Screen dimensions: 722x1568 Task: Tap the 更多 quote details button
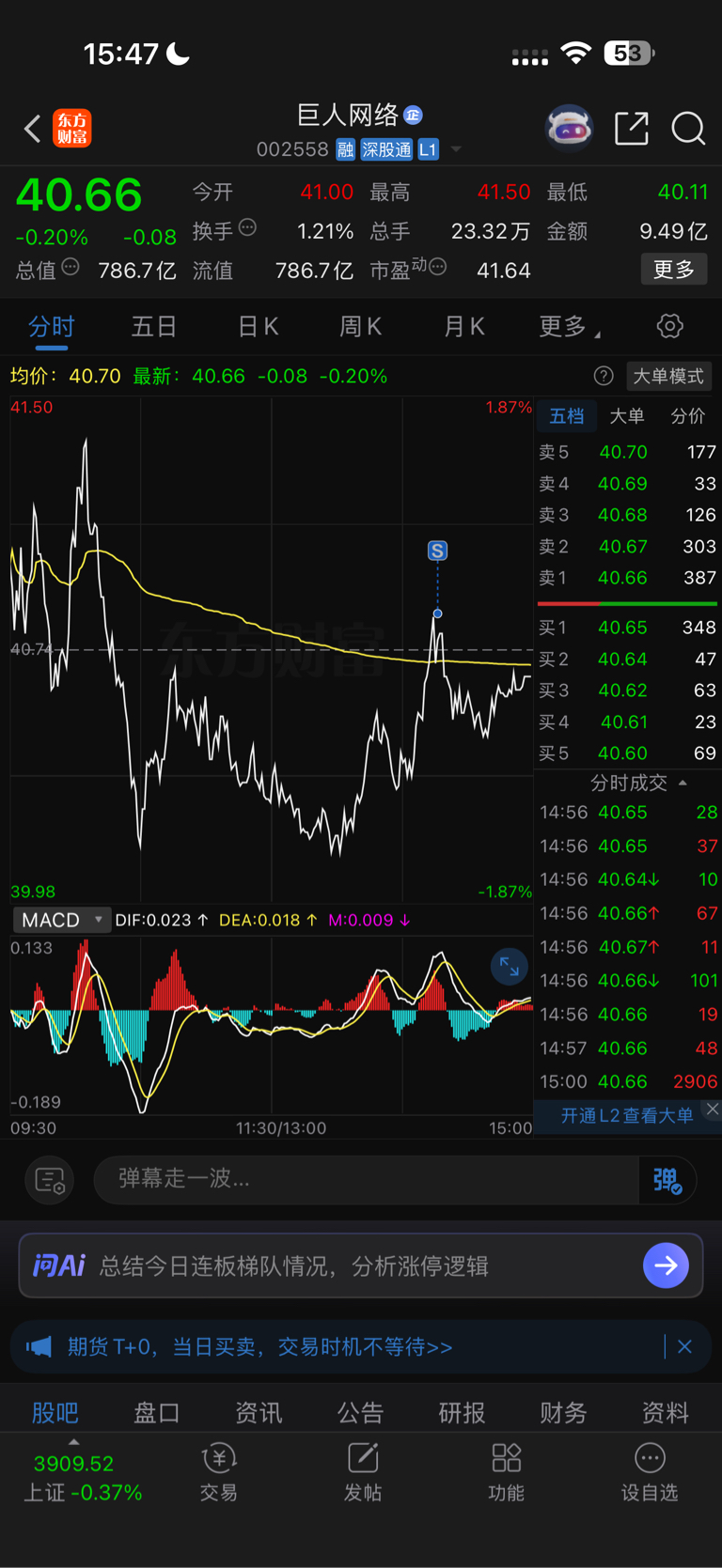674,270
